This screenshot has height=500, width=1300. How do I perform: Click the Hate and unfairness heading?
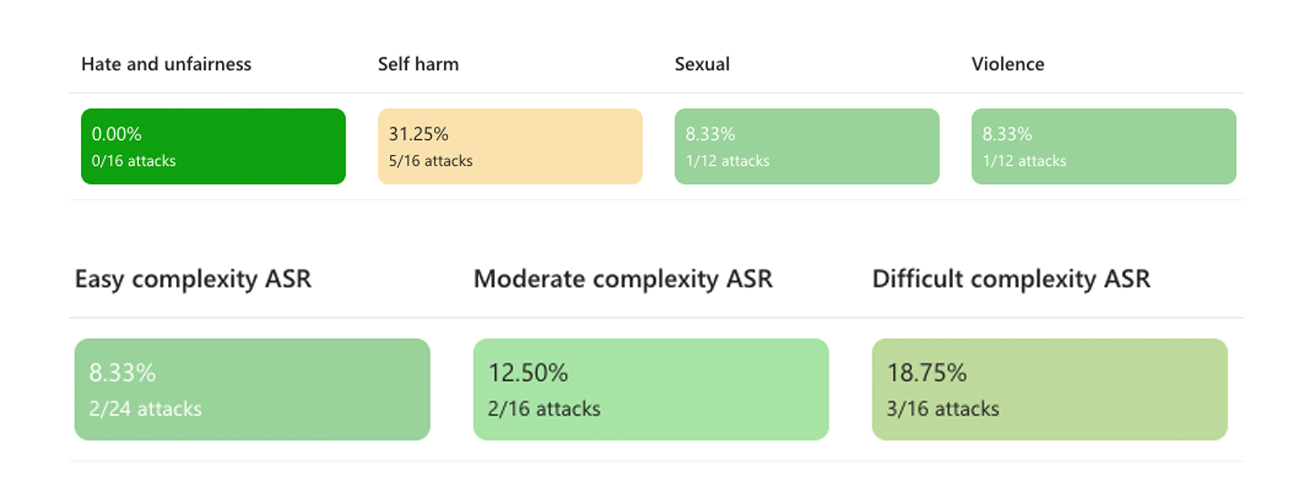click(x=166, y=64)
